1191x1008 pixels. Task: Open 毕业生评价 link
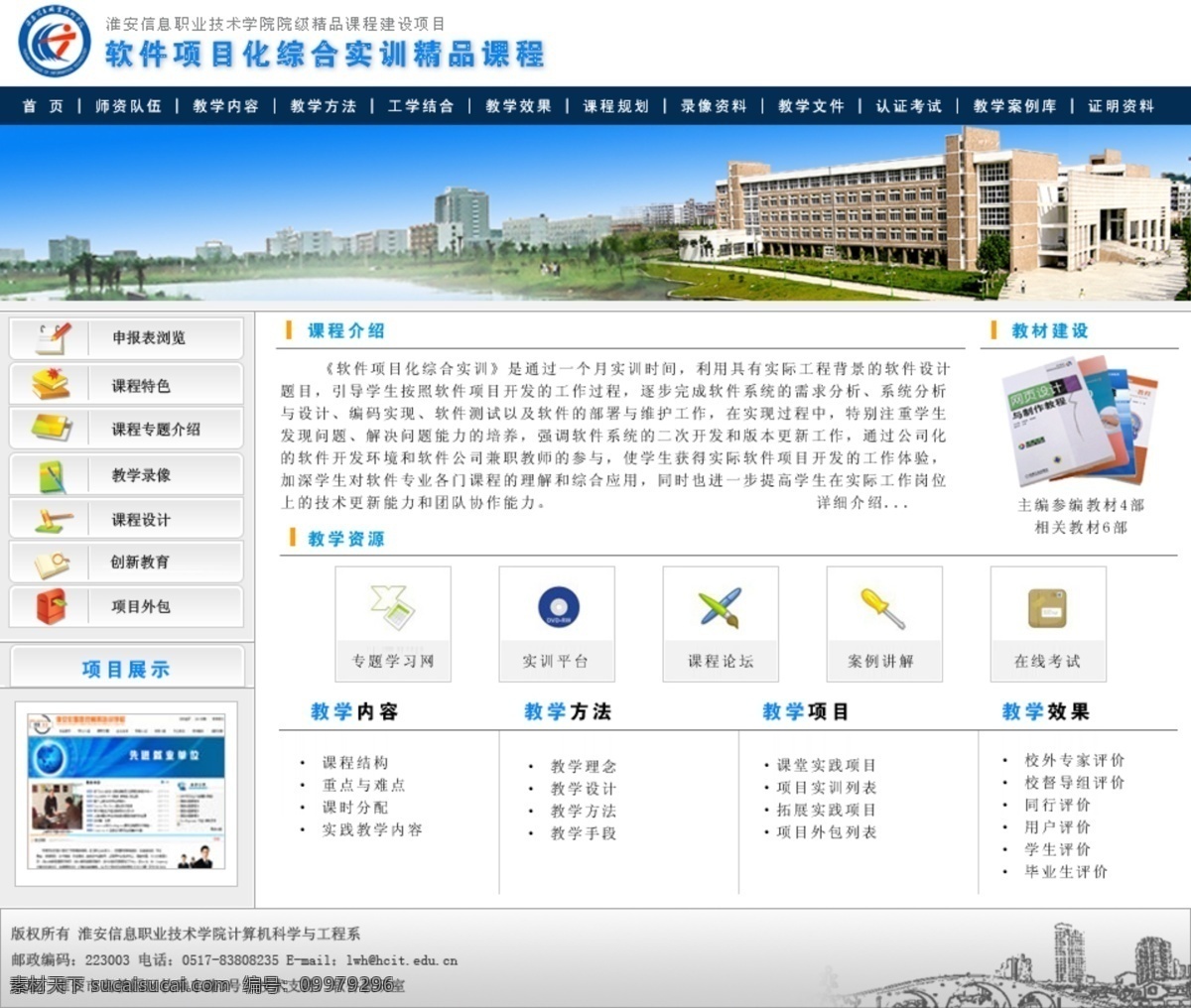click(x=1066, y=871)
